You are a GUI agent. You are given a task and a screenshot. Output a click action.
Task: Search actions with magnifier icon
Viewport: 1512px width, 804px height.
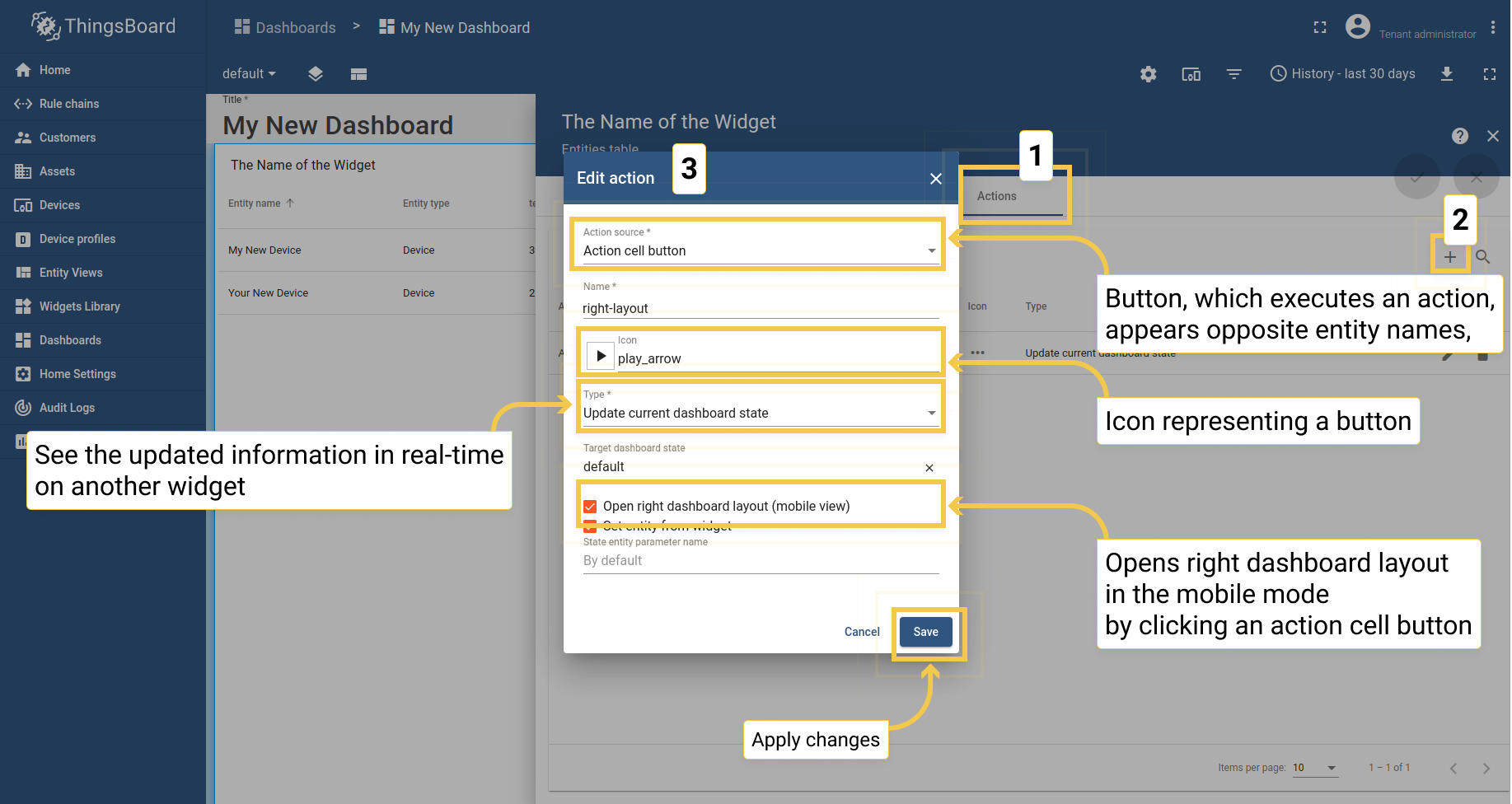click(x=1482, y=257)
